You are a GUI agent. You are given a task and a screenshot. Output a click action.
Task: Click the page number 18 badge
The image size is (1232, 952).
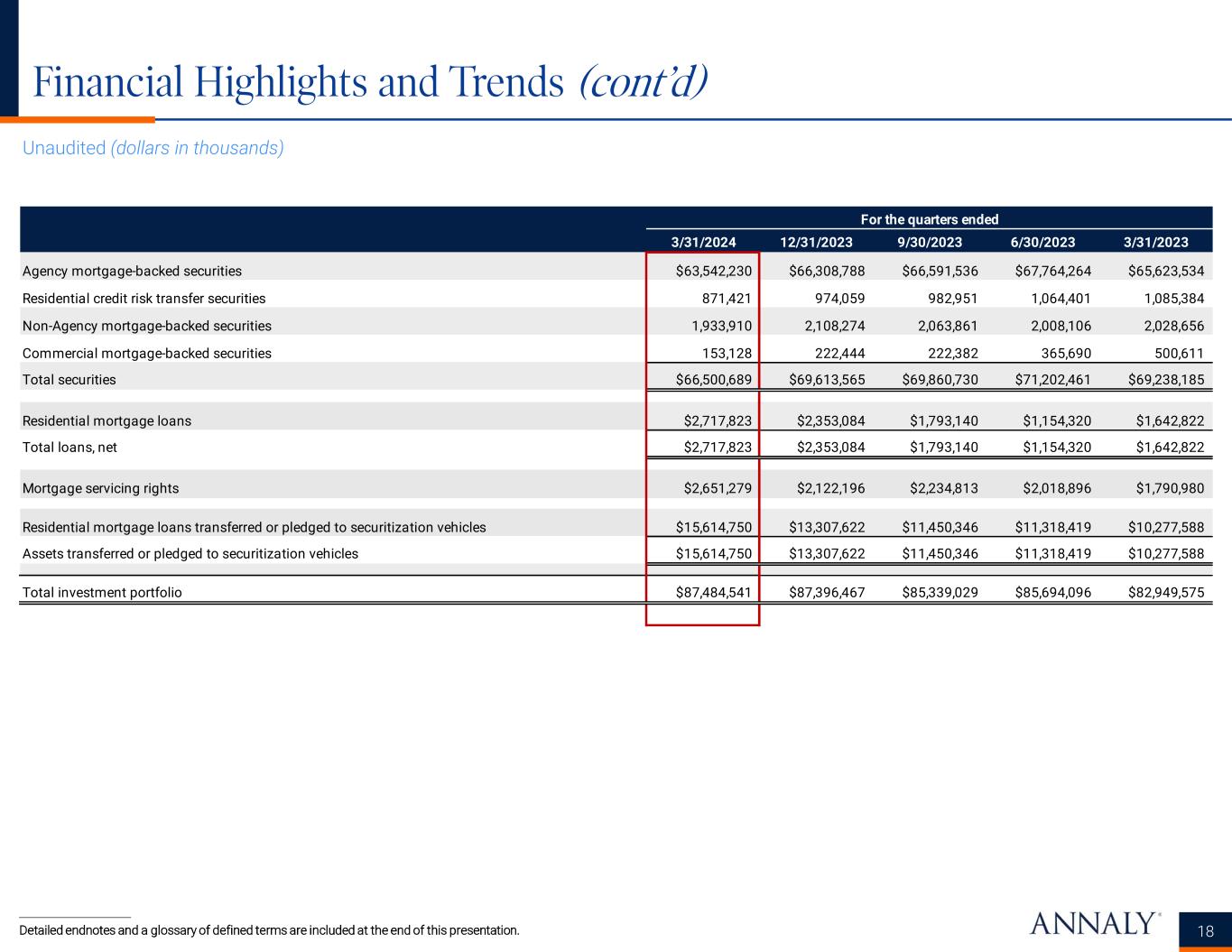coord(1205,932)
